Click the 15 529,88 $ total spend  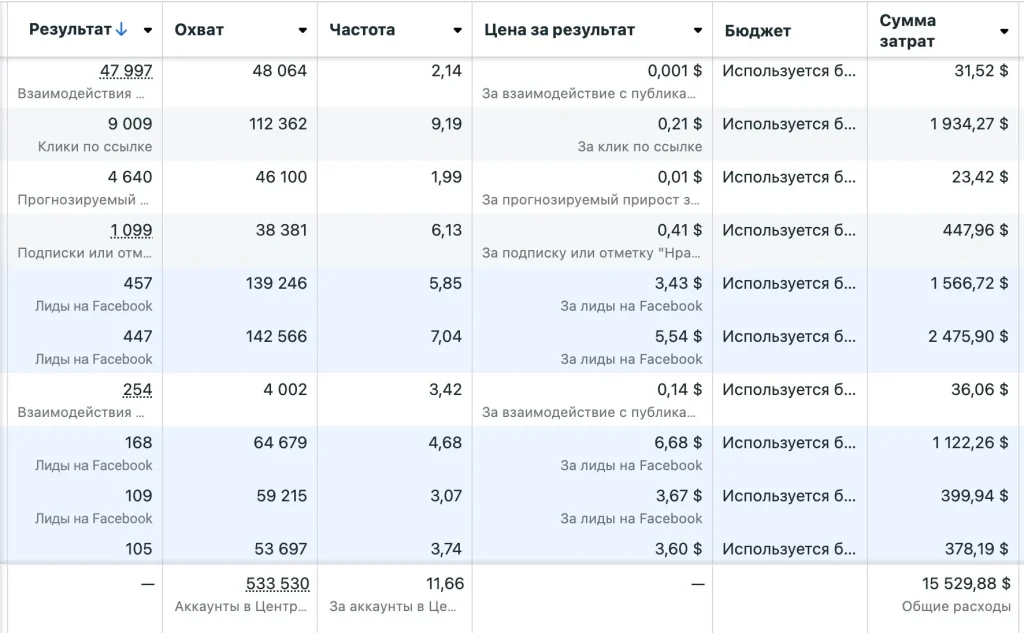pos(966,583)
